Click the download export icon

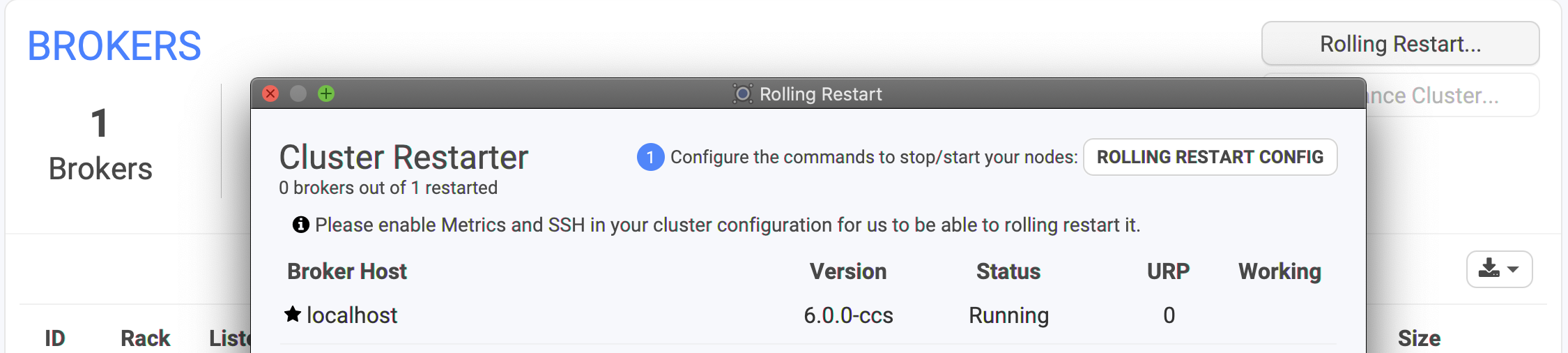1489,269
